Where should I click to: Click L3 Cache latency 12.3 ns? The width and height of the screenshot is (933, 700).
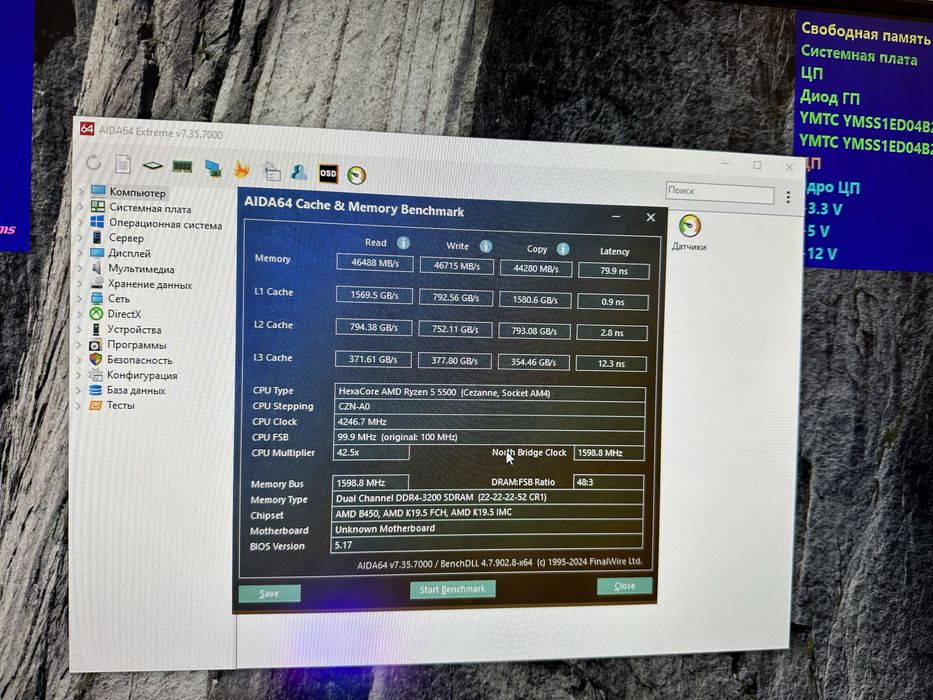611,363
